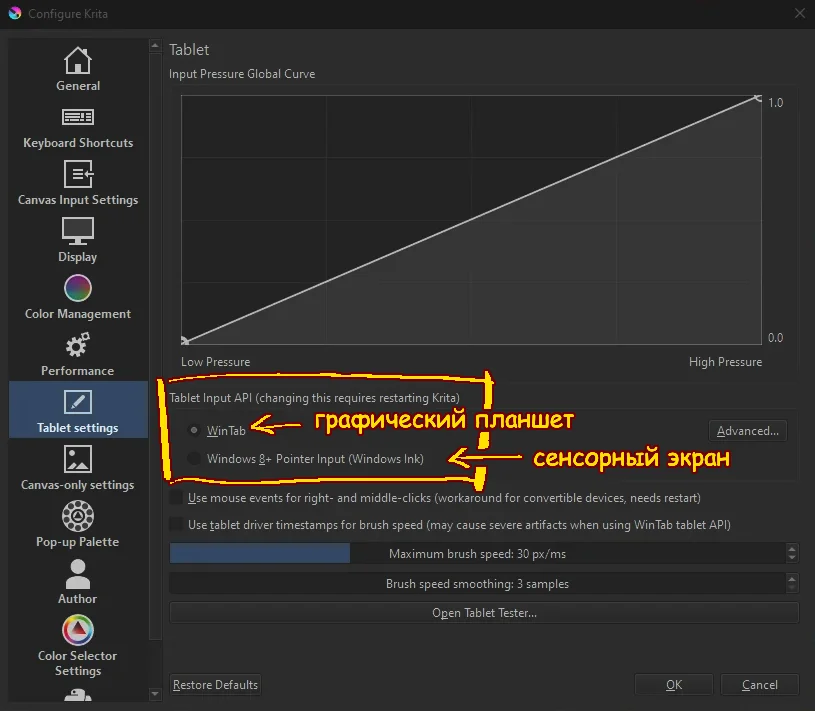Open Canvas-only settings page

(78, 468)
